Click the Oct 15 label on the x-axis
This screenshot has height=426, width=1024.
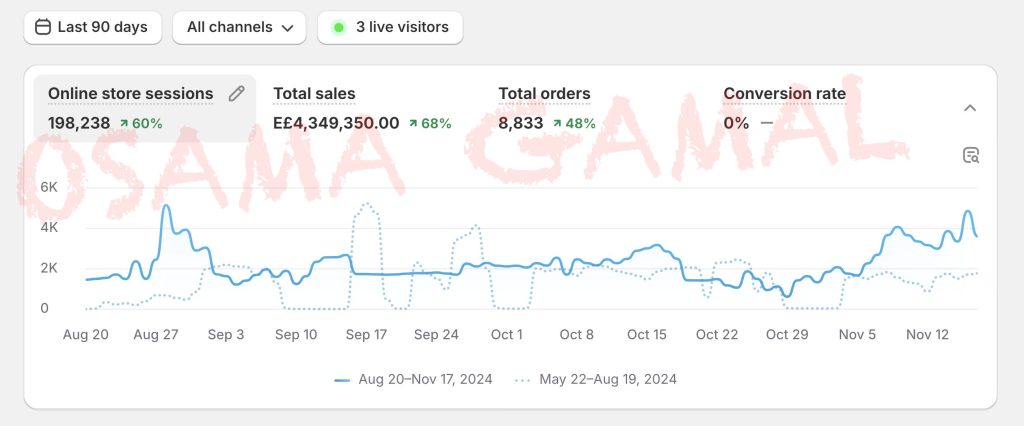coord(647,335)
